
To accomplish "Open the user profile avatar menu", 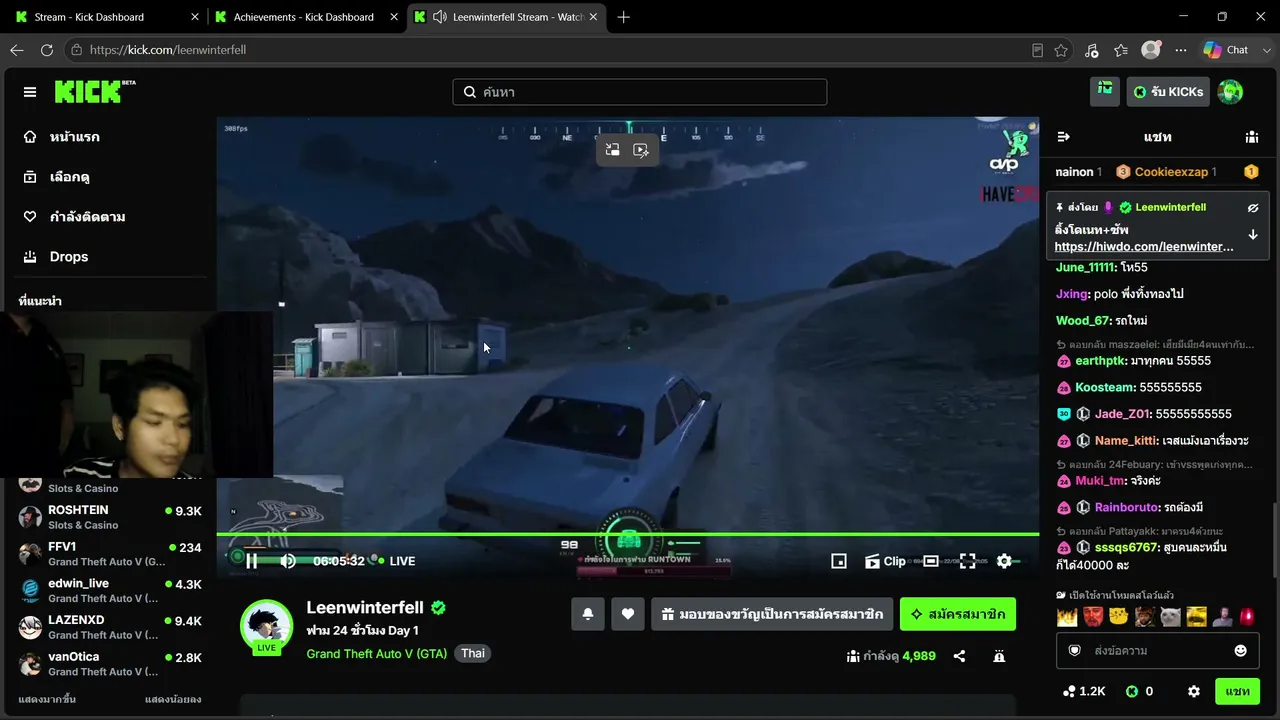I will 1230,92.
